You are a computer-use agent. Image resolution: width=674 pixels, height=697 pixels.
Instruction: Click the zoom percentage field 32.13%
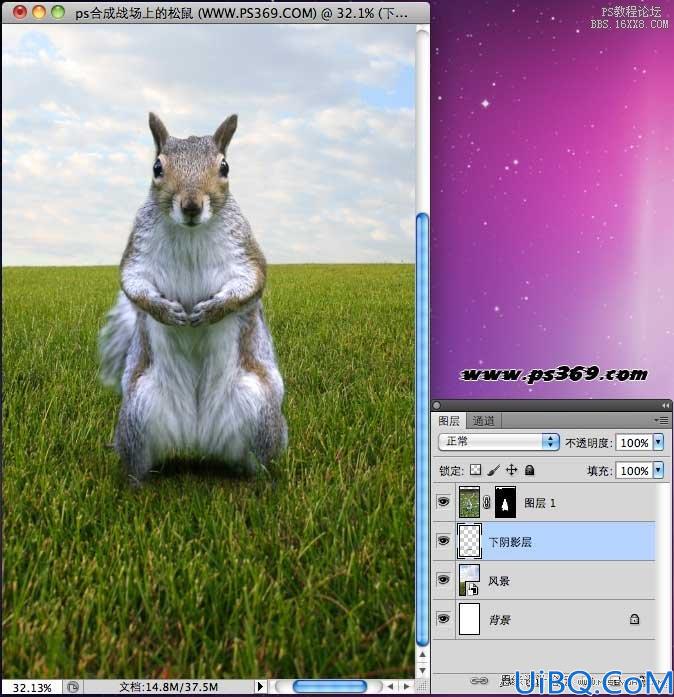pos(32,688)
